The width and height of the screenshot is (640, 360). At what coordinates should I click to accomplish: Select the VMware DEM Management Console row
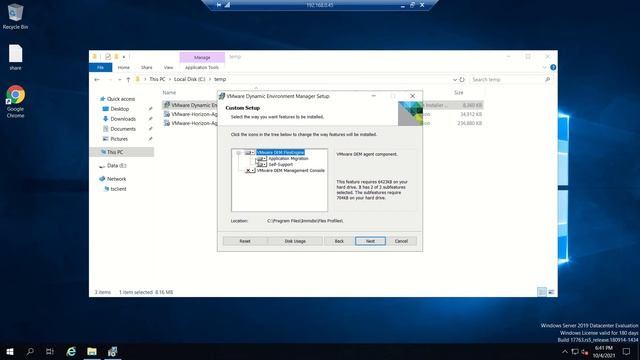(x=291, y=171)
